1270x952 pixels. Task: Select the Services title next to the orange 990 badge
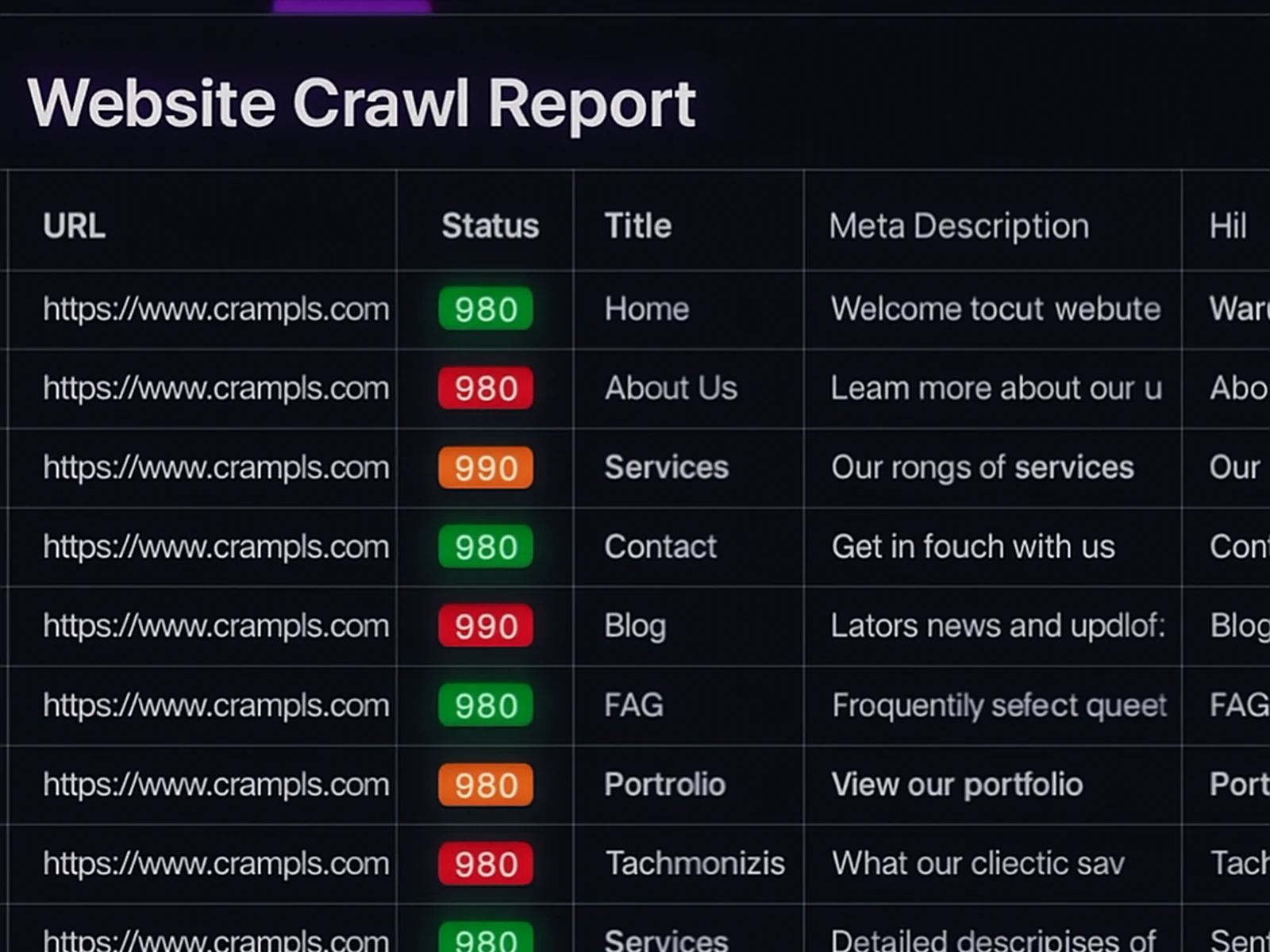[x=667, y=467]
